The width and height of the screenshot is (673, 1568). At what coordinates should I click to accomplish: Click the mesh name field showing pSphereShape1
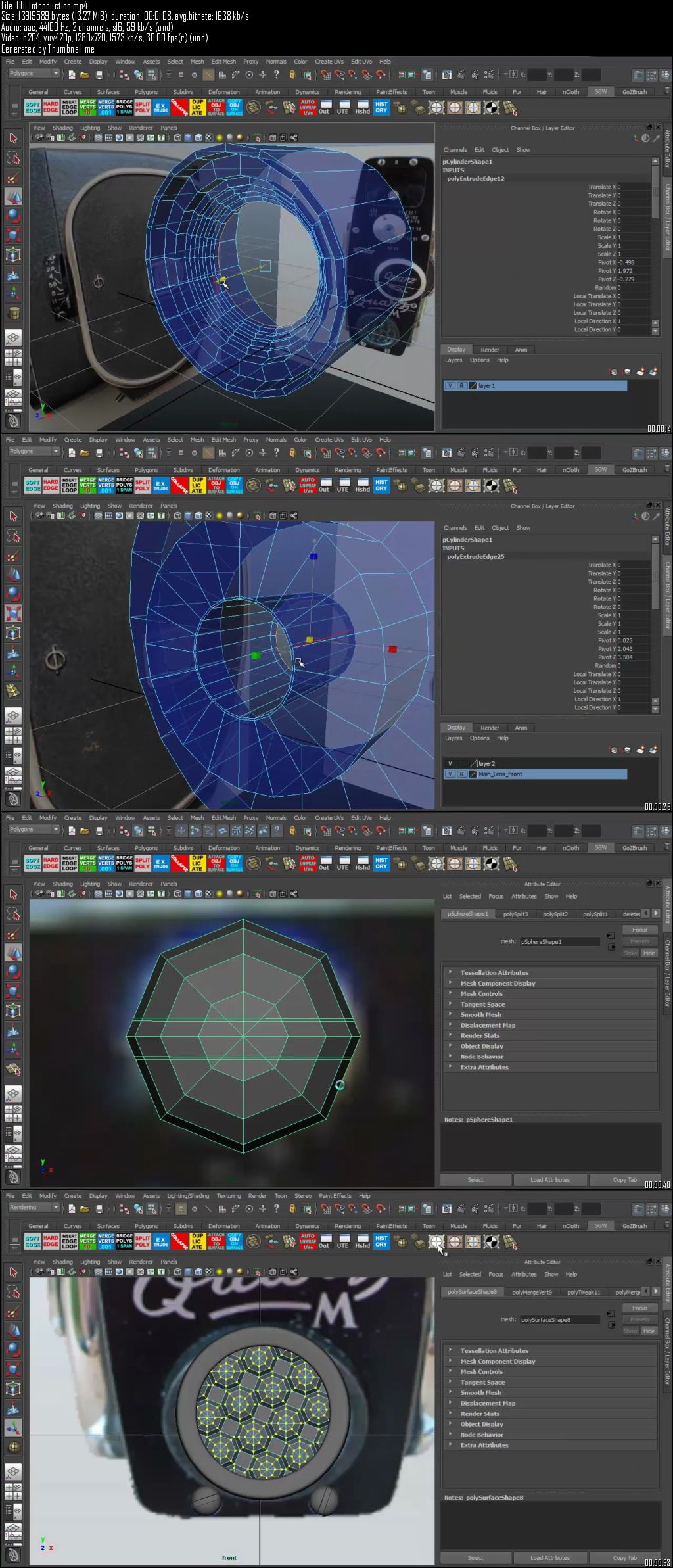[559, 942]
